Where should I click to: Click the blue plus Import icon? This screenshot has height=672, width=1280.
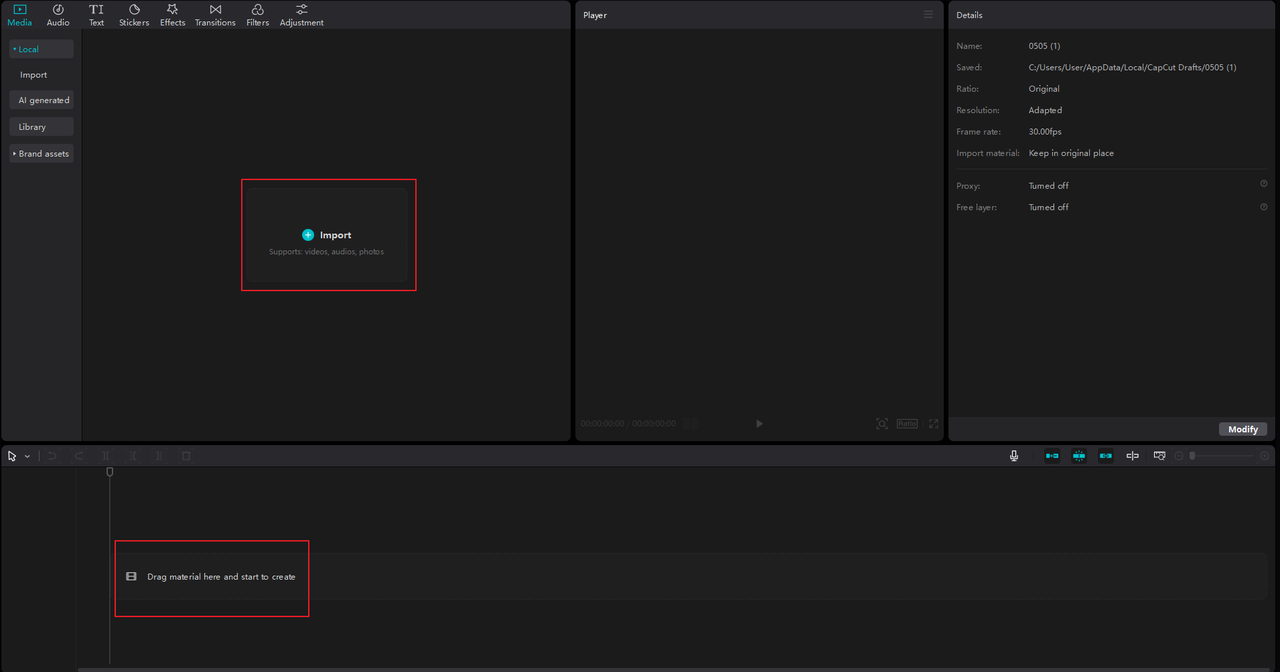[308, 235]
